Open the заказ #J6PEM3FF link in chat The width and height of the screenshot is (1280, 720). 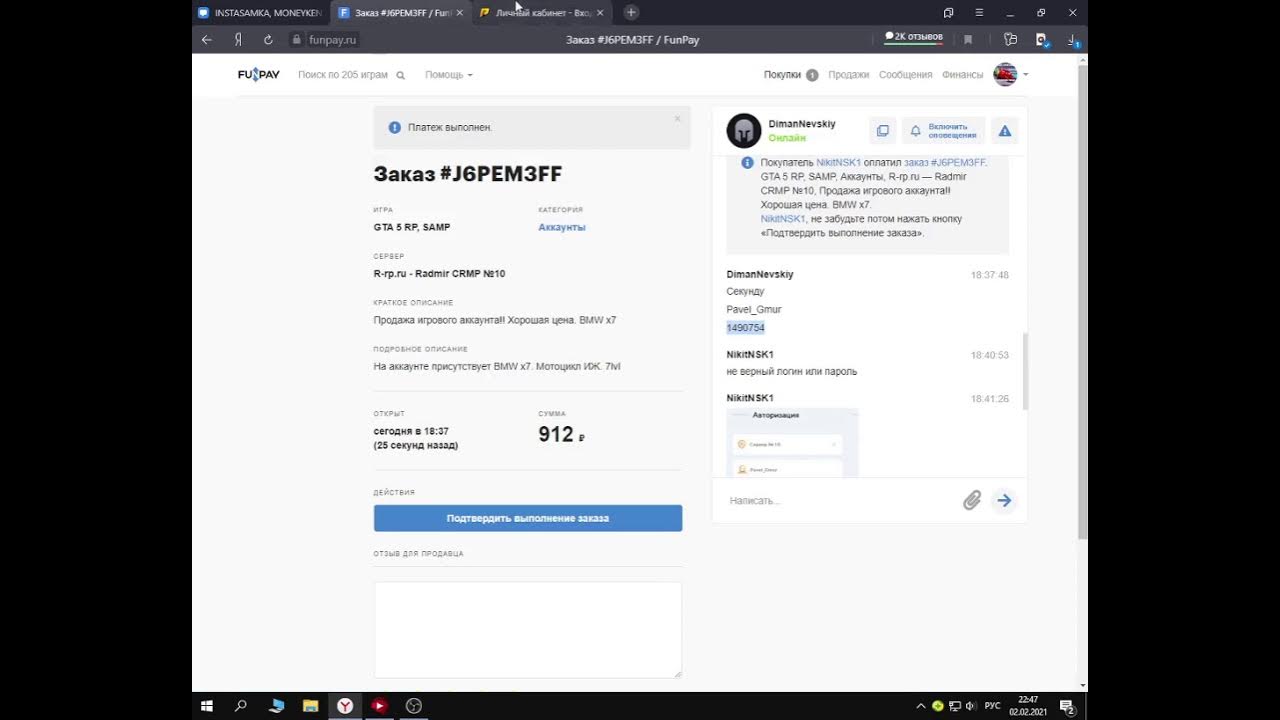[x=945, y=162]
